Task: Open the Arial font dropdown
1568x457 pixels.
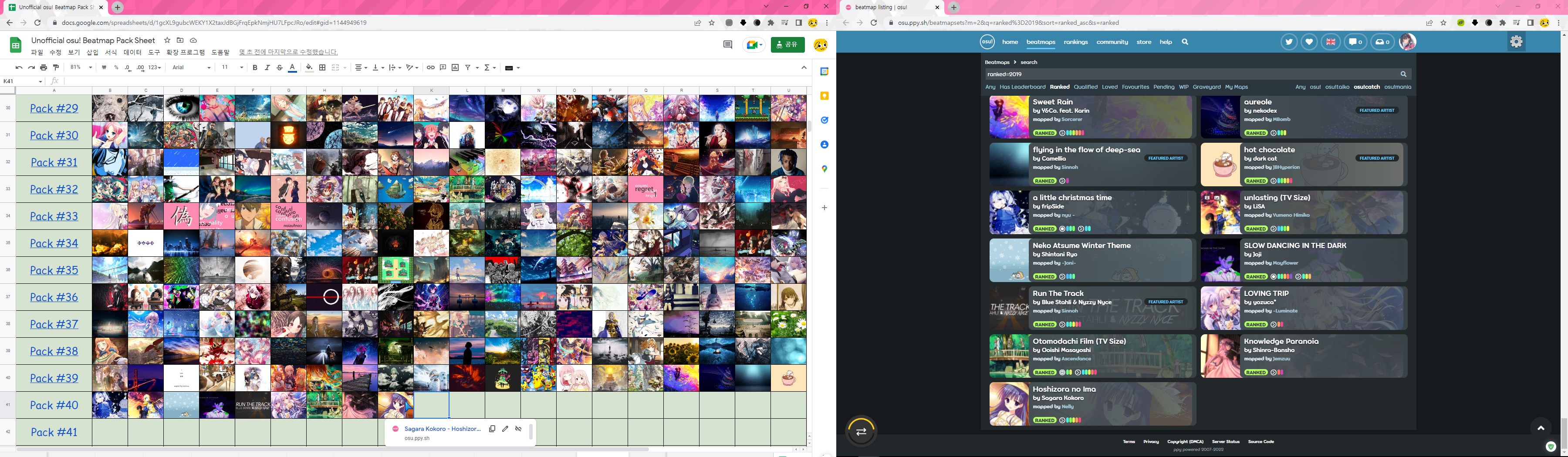Action: point(191,67)
